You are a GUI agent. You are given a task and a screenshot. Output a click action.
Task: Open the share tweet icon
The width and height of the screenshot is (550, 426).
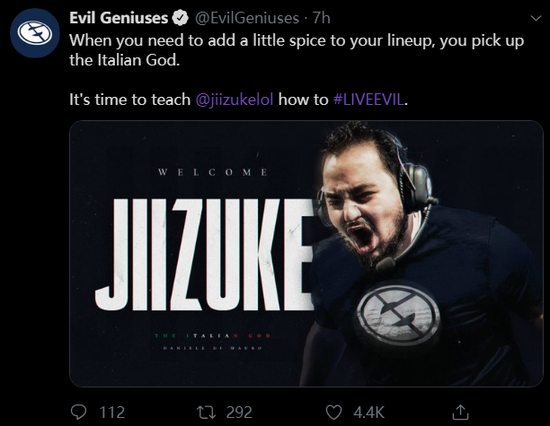point(460,412)
